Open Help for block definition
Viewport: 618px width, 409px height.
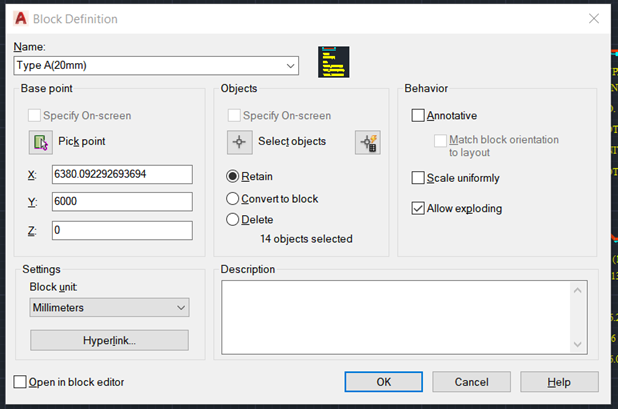click(559, 382)
